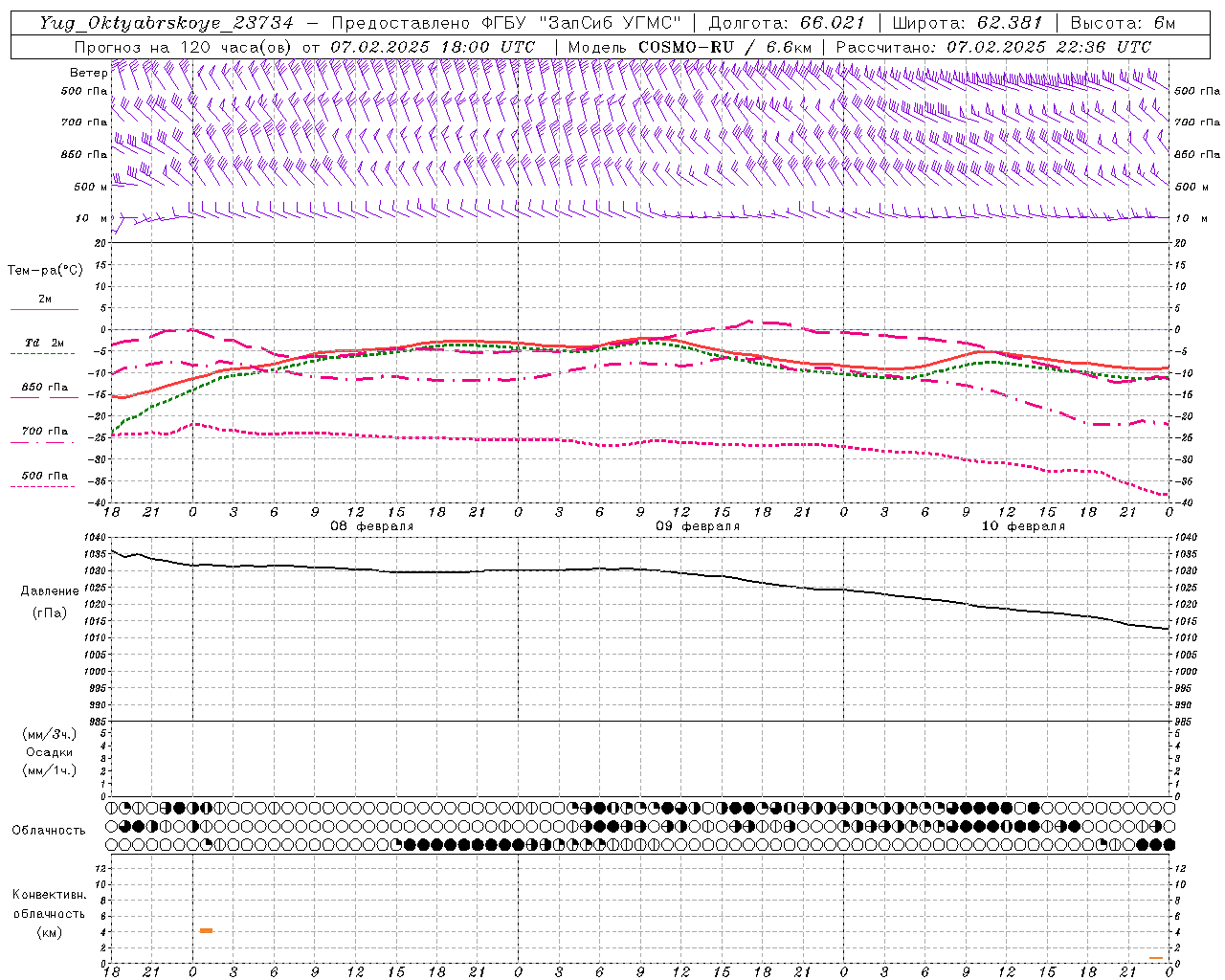1225x980 pixels.
Task: Click the '500 гПа' temperature legend entry
Action: point(45,476)
